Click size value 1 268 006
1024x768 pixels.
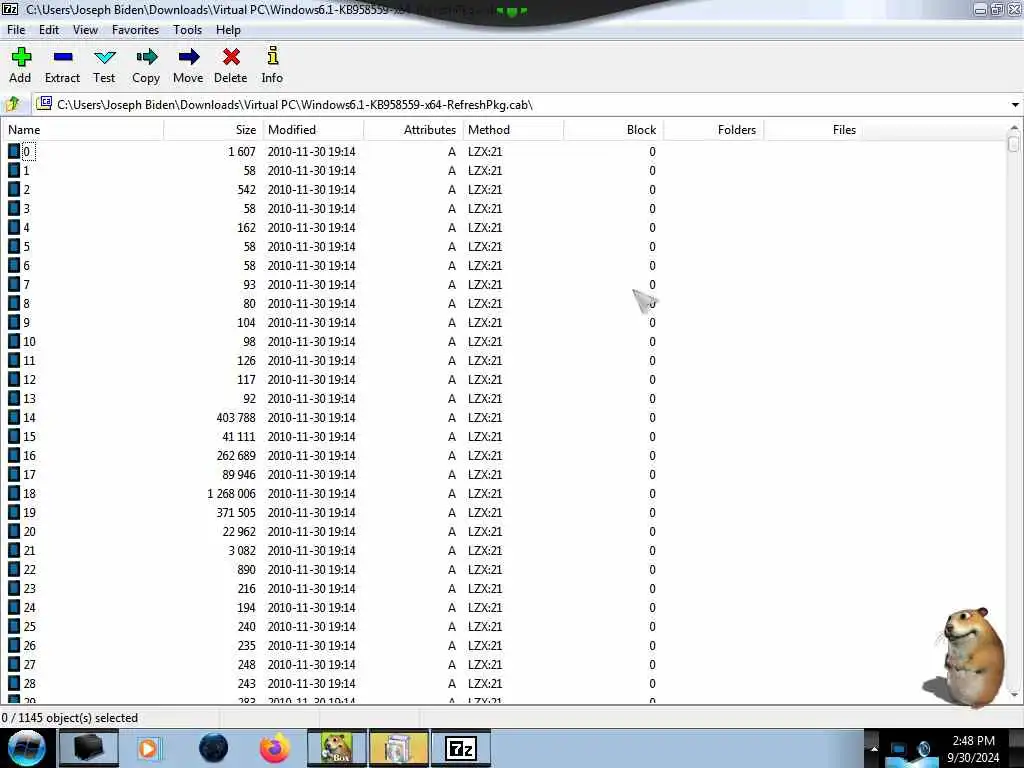231,494
